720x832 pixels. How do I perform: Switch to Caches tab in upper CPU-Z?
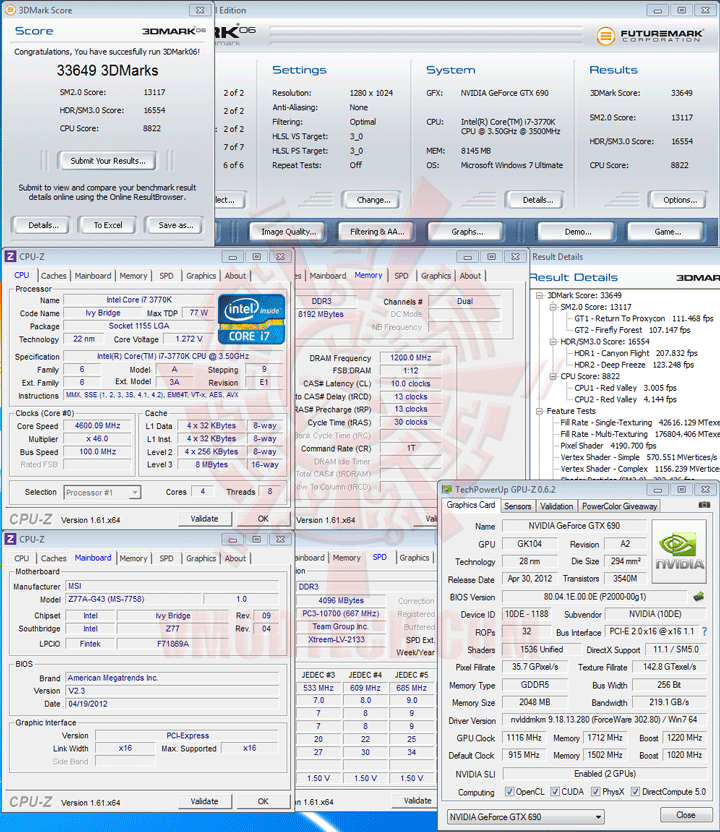click(54, 276)
